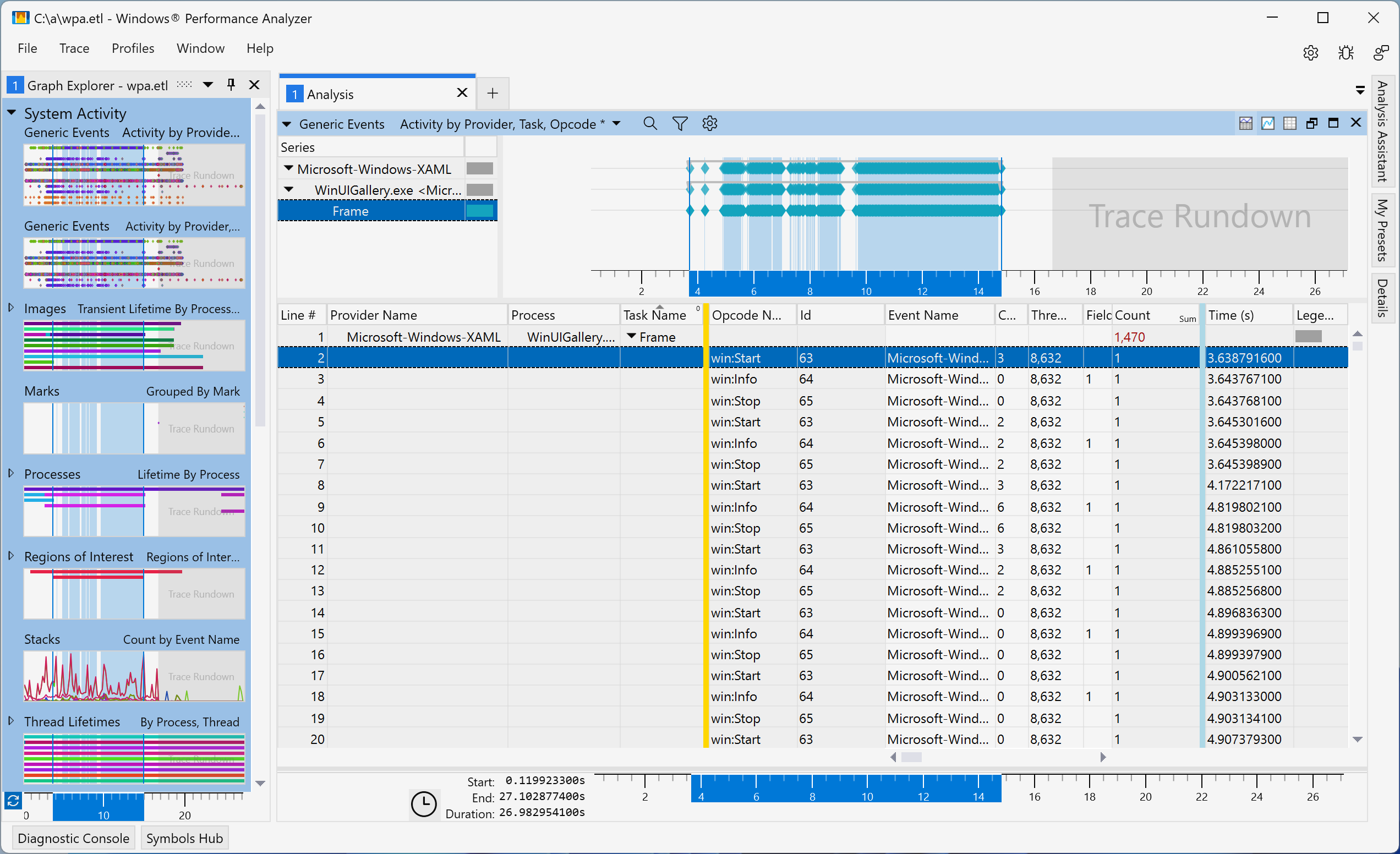Switch to the Analysis tab

tap(331, 94)
